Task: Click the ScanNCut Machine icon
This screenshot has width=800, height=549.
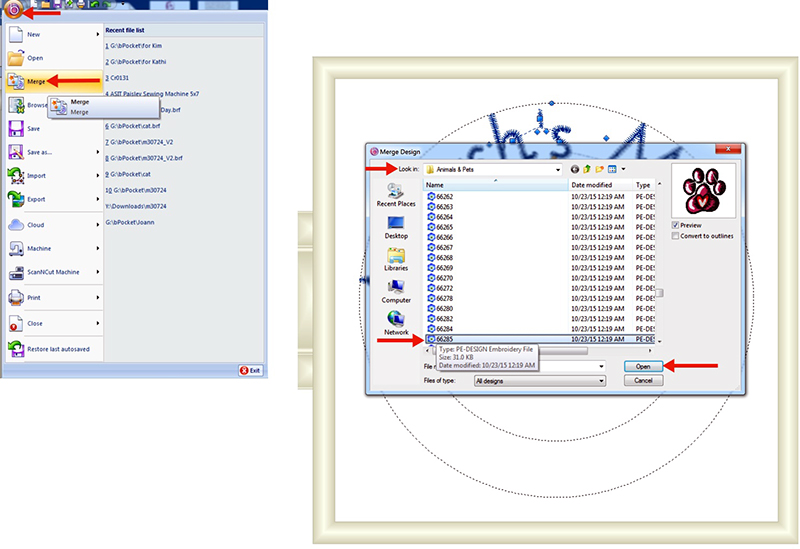Action: (18, 272)
